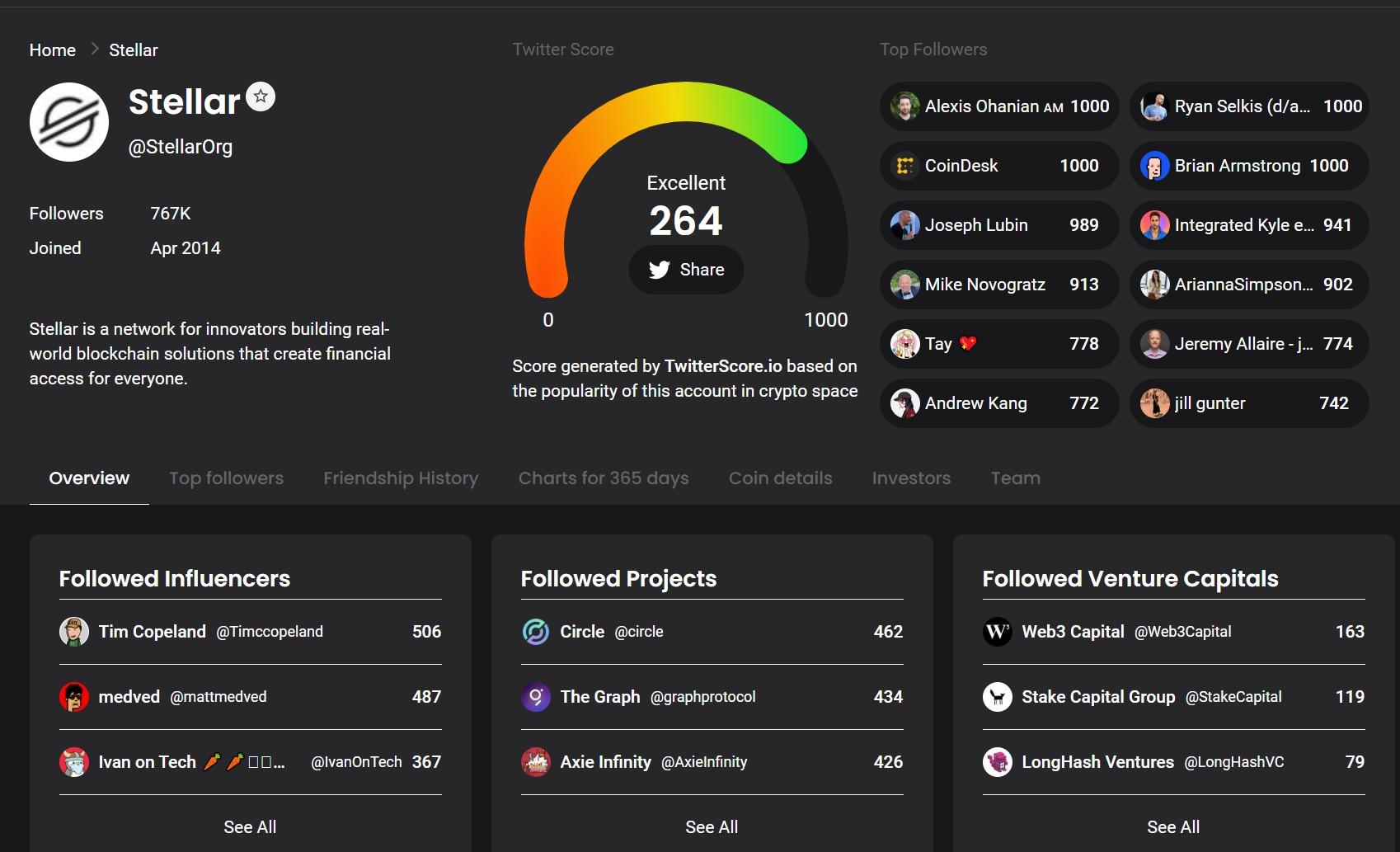The width and height of the screenshot is (1400, 852).
Task: Click the @StakeCapital handle
Action: click(1233, 697)
